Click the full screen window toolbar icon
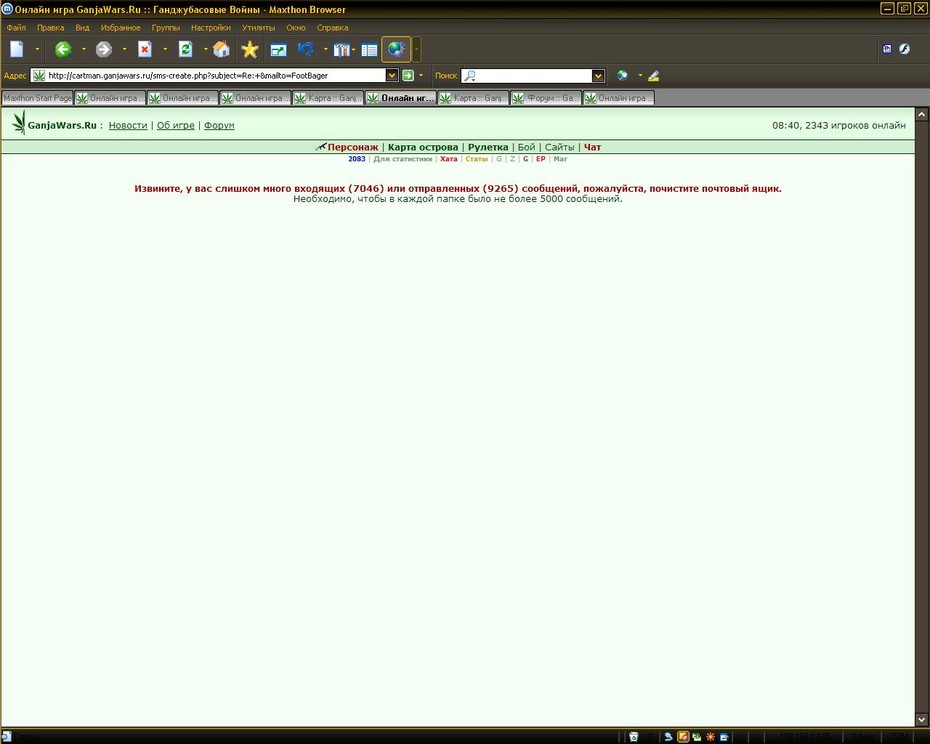Viewport: 930px width, 744px height. point(278,50)
